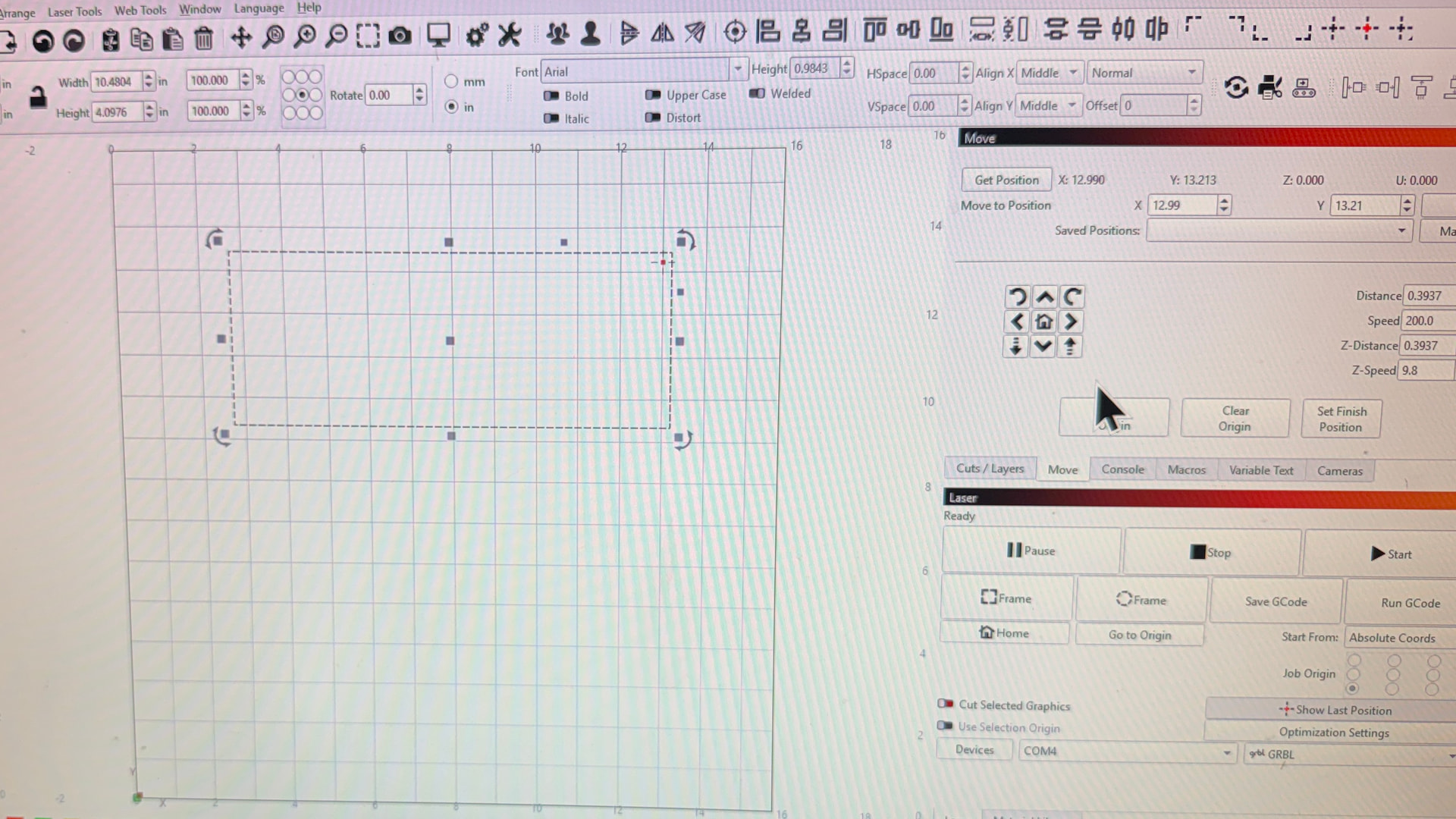Open the Normal text mode dropdown

pos(1144,73)
